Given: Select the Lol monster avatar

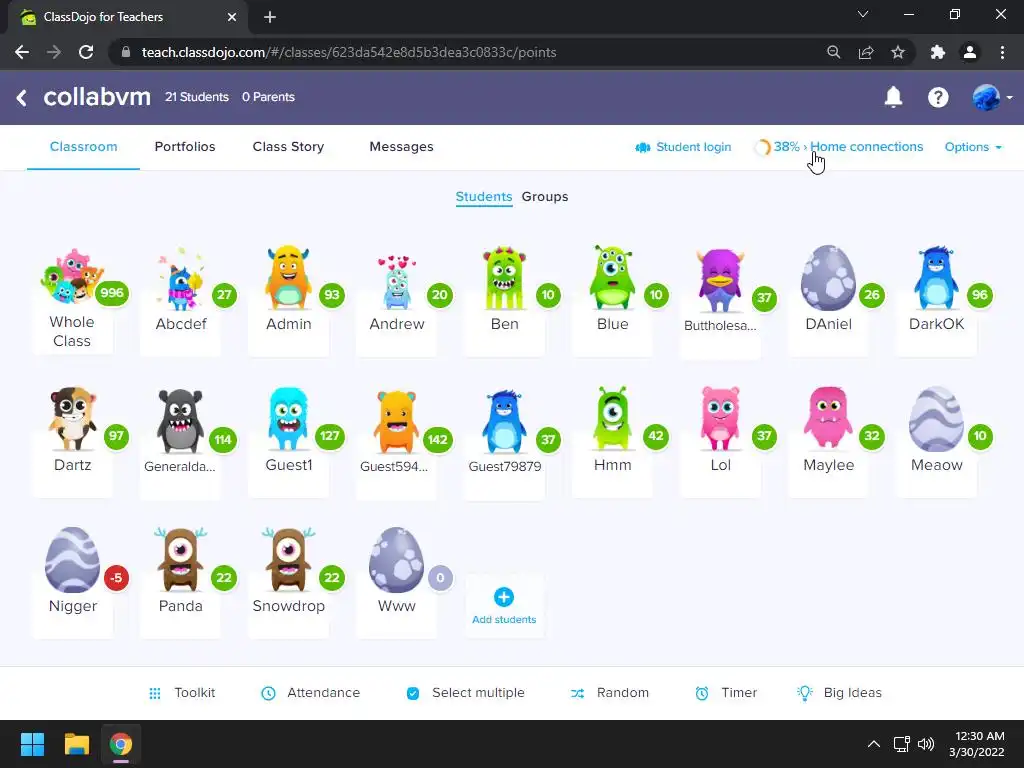Looking at the screenshot, I should coord(720,419).
